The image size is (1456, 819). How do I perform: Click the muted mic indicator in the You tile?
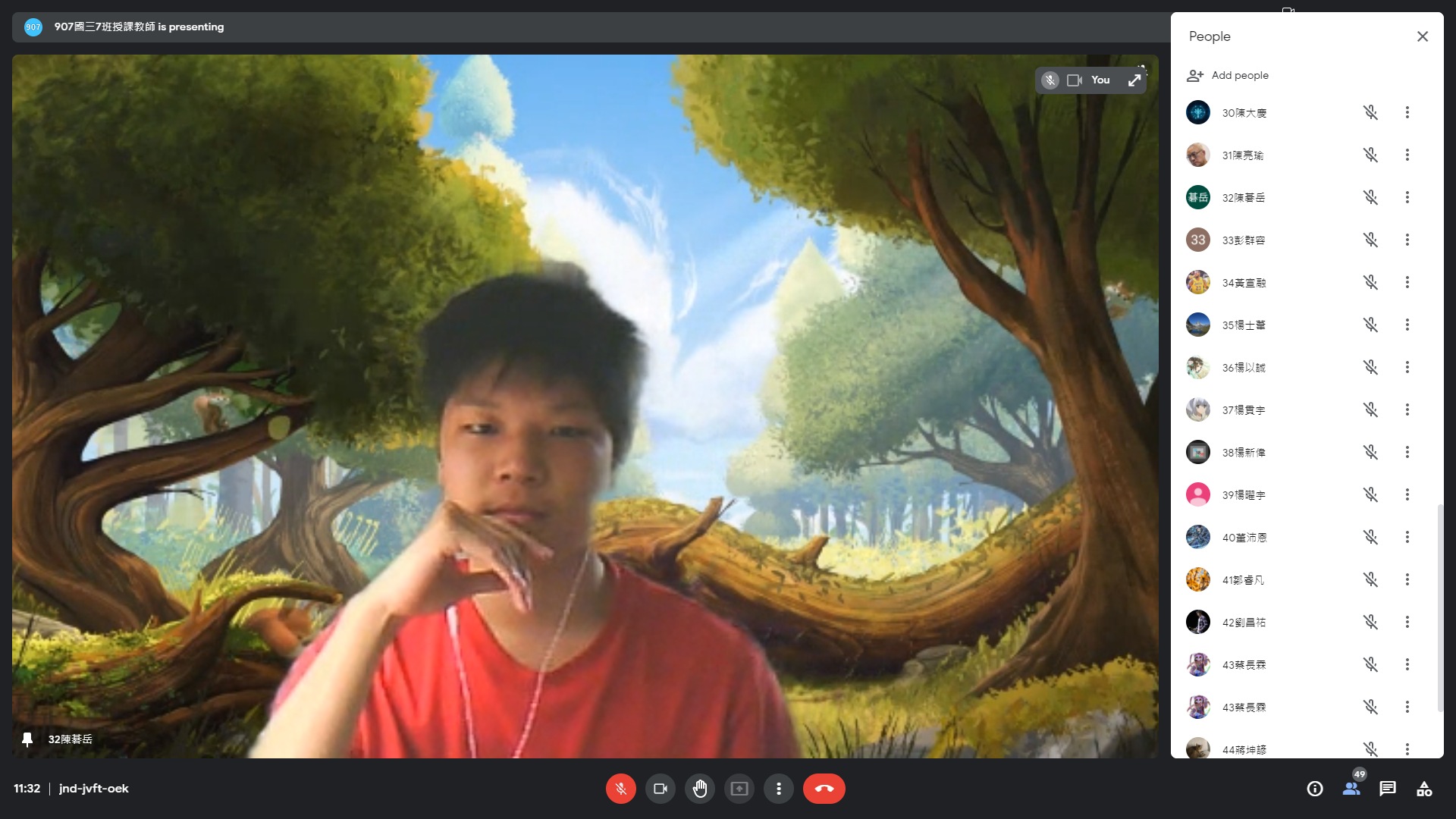[1050, 80]
